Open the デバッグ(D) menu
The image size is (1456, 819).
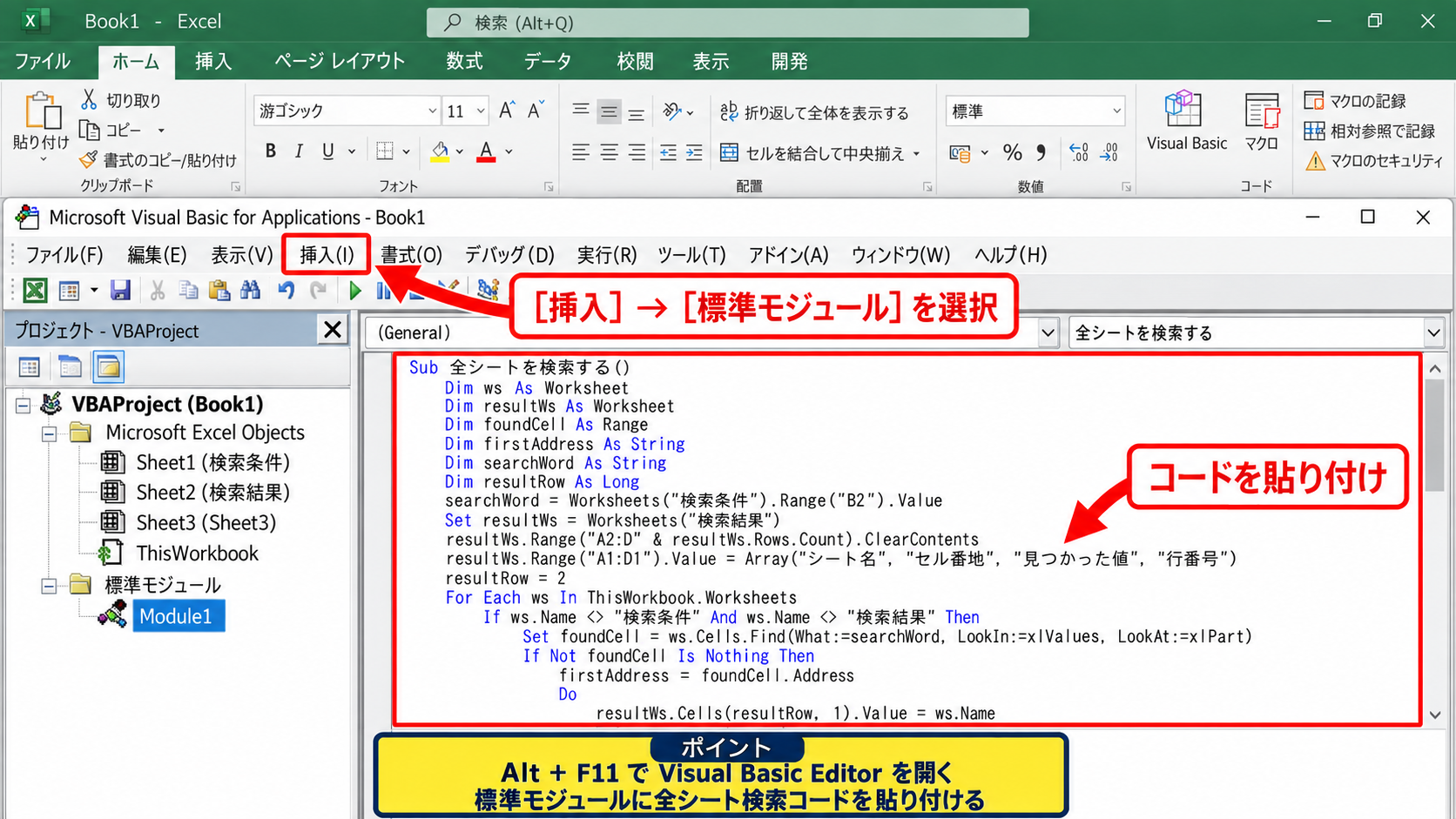[x=509, y=255]
